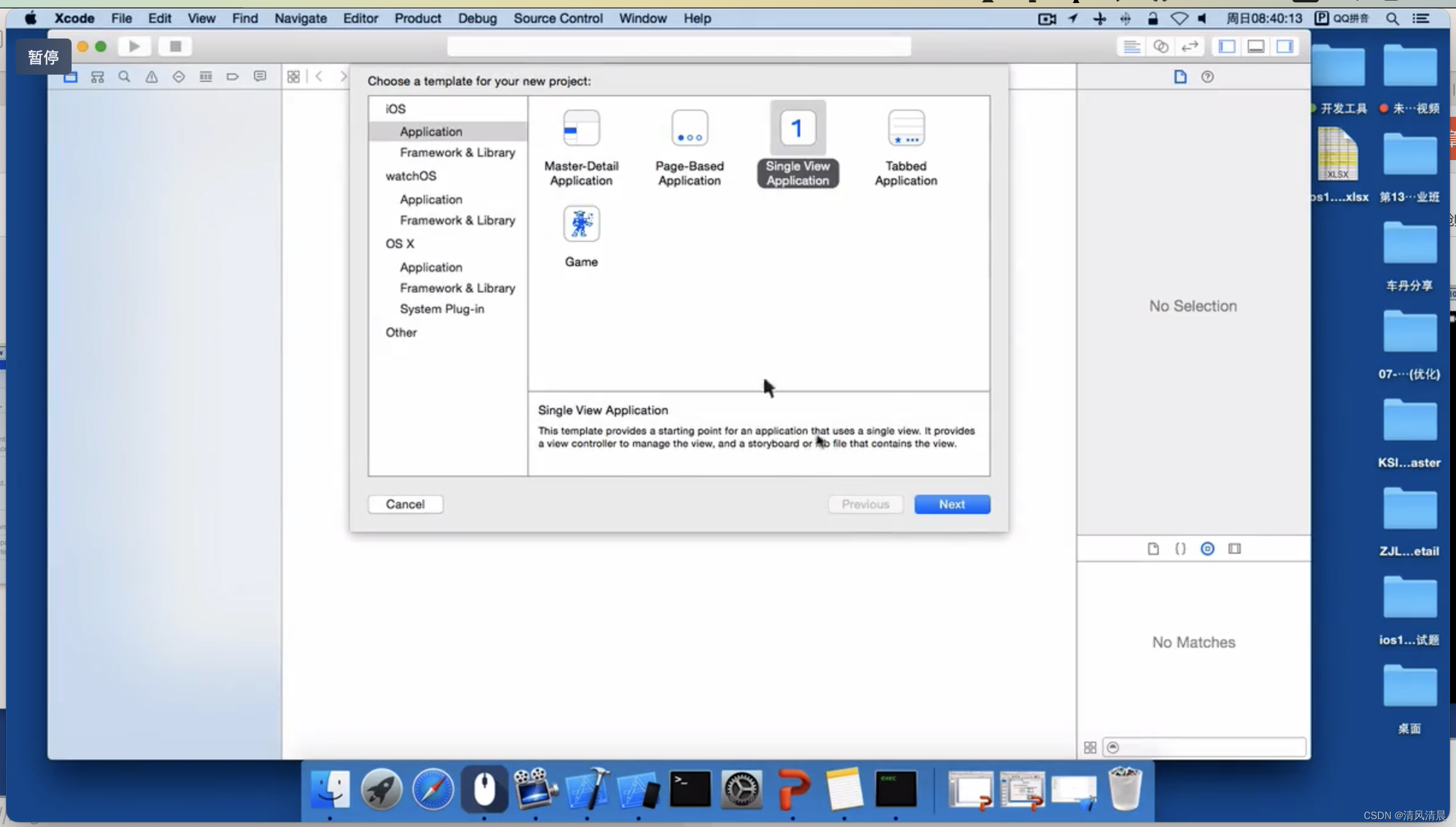Toggle the Utilities pane visibility

[x=1285, y=46]
